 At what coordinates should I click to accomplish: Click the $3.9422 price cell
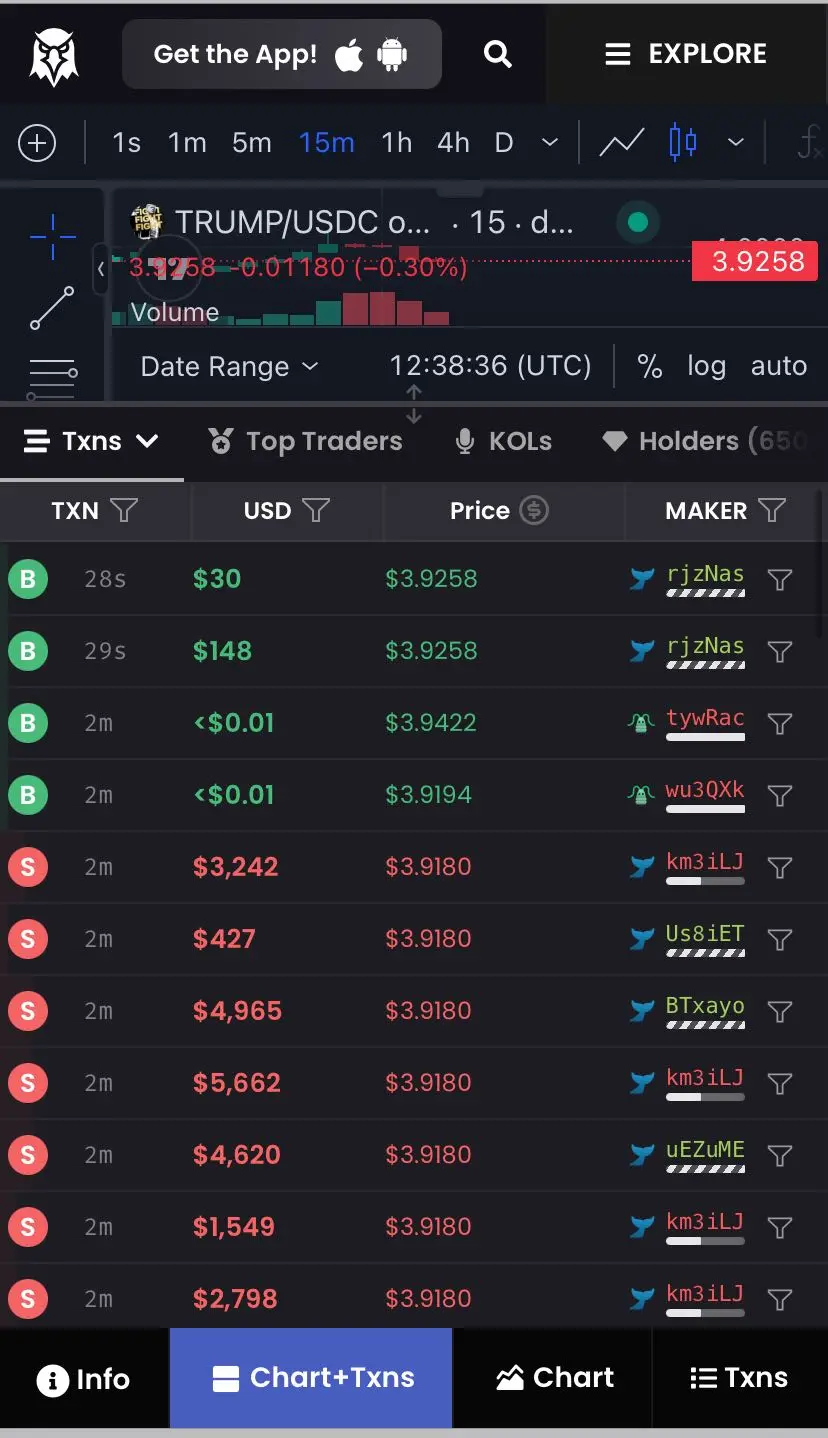[431, 723]
